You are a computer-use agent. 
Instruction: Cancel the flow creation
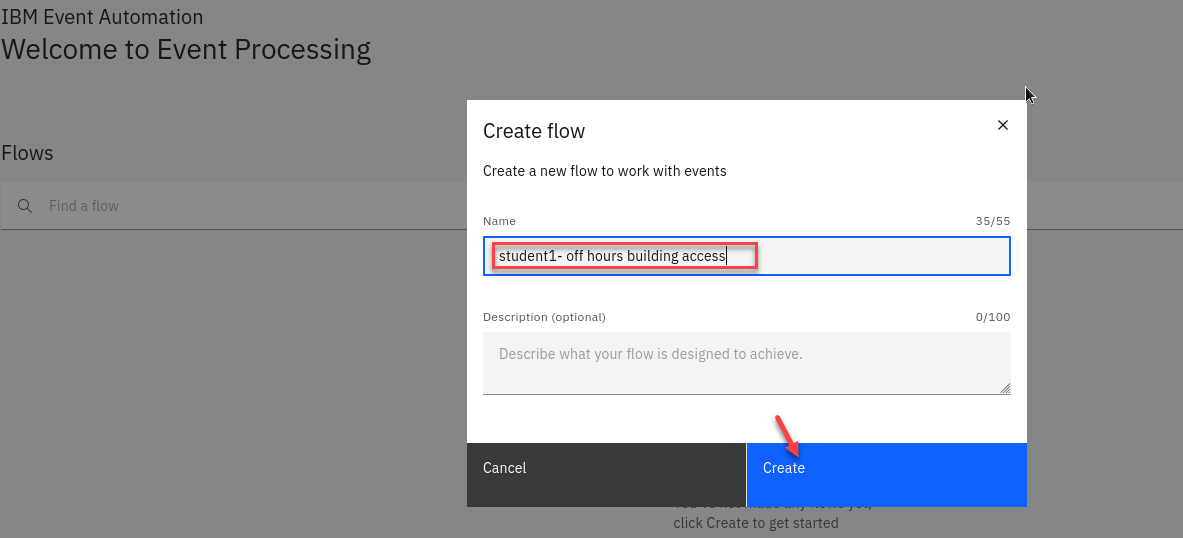click(606, 468)
